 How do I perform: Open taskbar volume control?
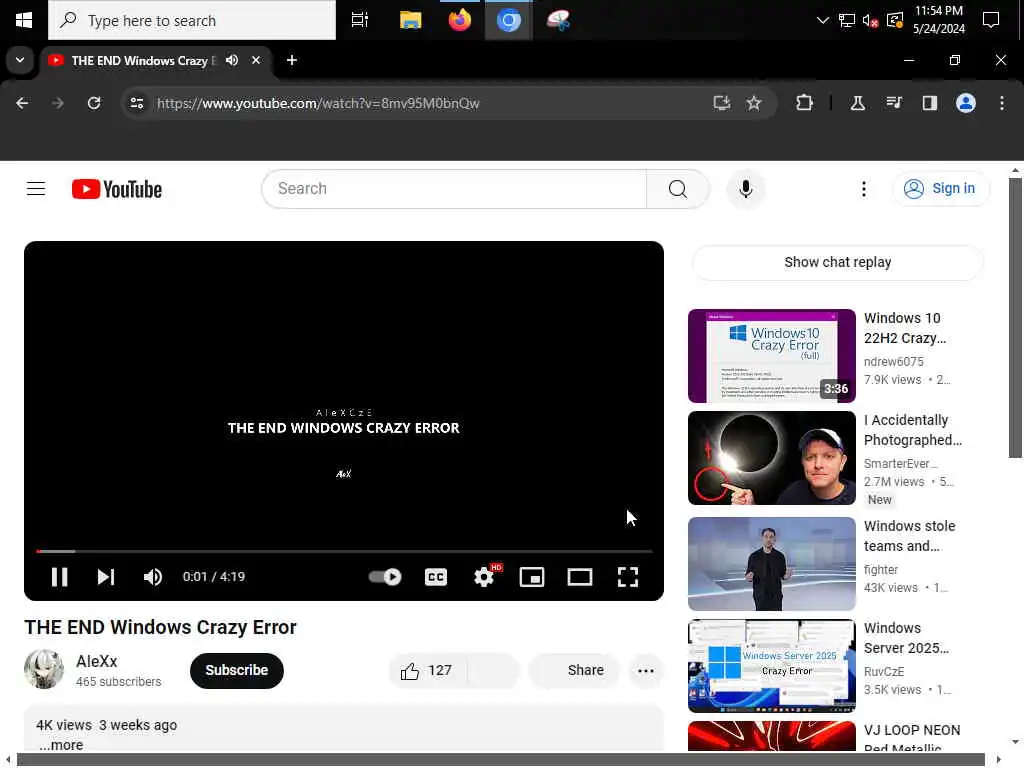(x=870, y=20)
